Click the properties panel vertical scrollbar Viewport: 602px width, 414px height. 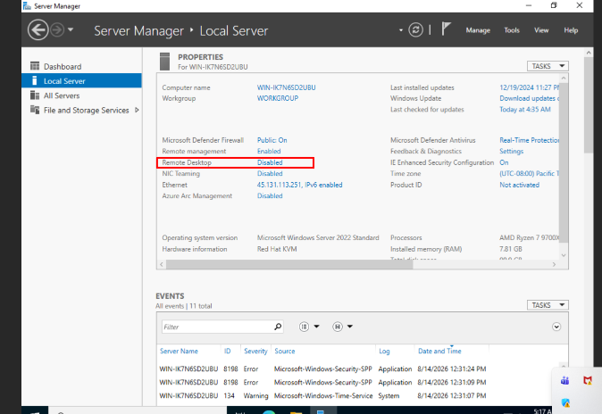[563, 163]
